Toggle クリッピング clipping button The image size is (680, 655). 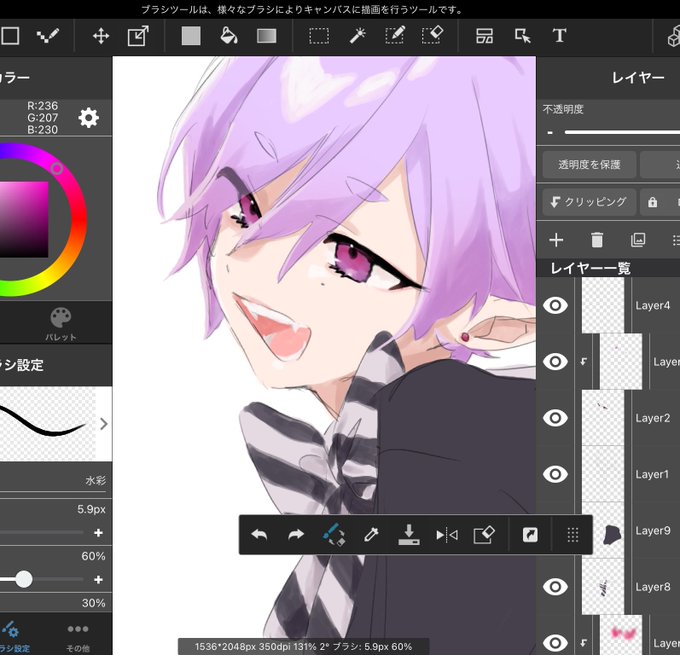point(589,202)
